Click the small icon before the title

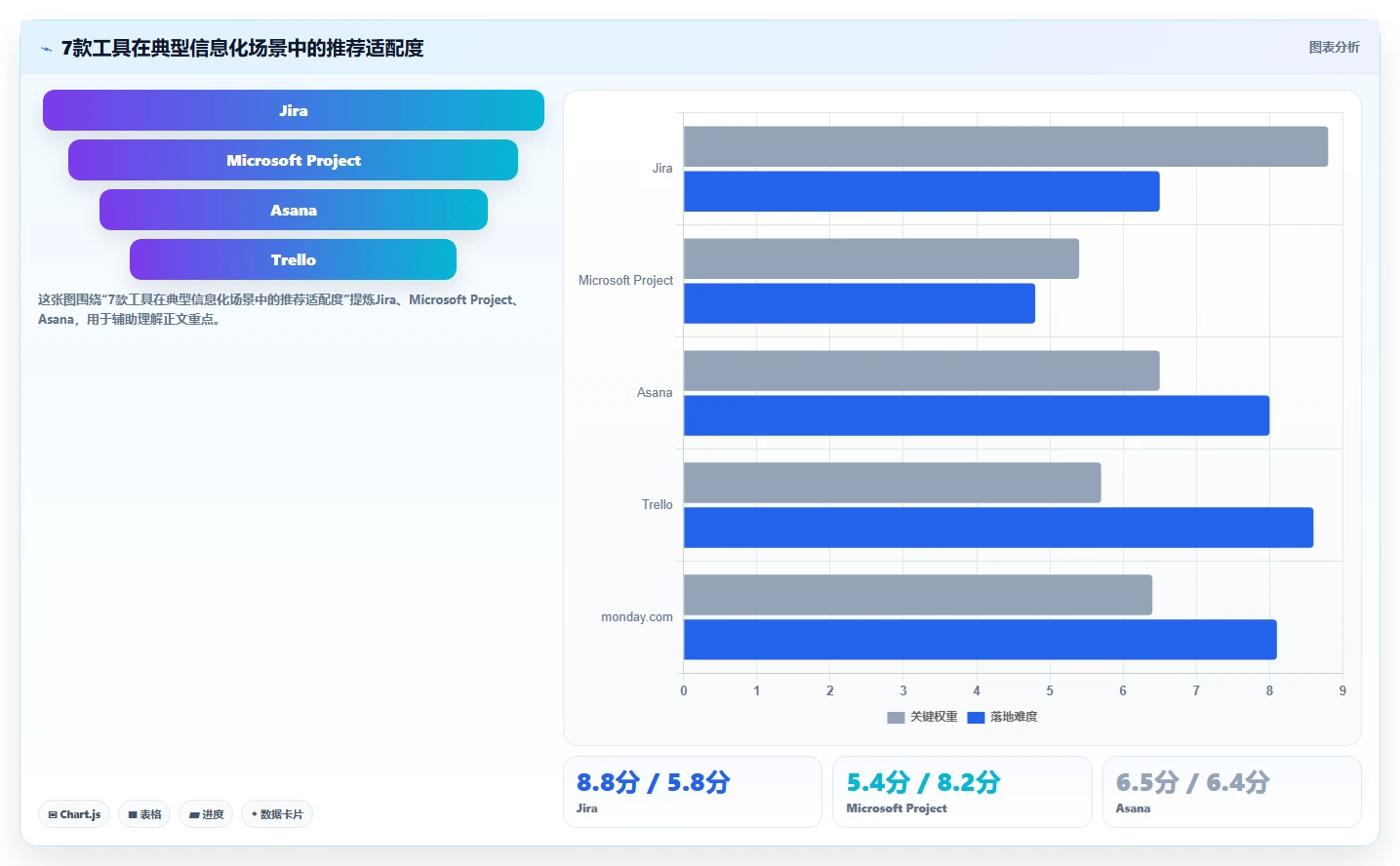click(x=46, y=49)
